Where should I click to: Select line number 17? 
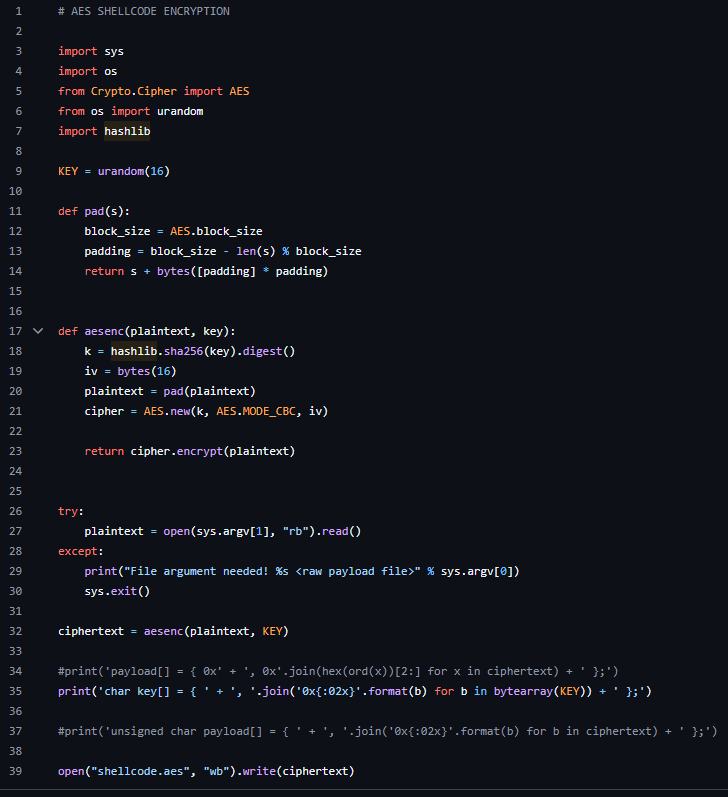click(x=16, y=331)
